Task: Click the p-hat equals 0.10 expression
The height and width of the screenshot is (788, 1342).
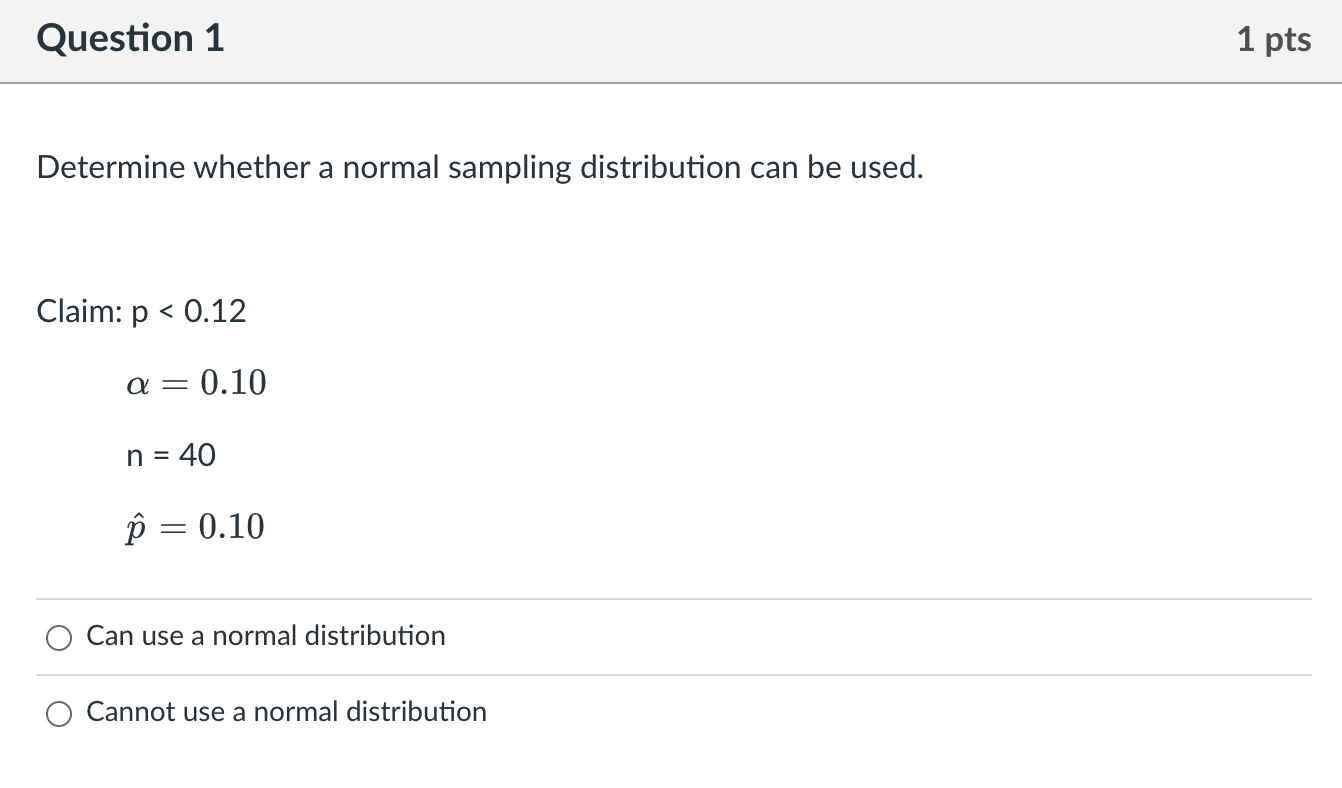Action: point(195,526)
